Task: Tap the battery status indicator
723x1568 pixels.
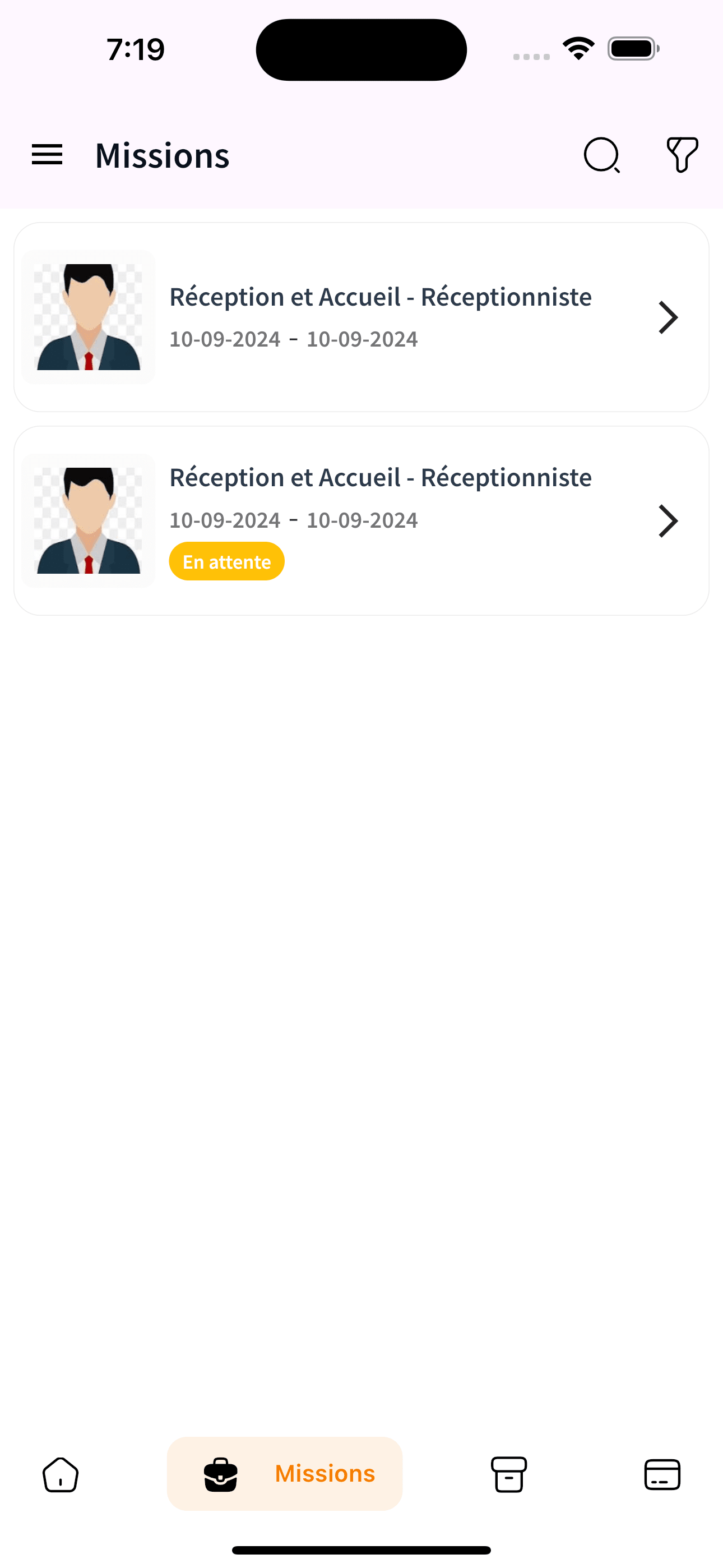Action: click(x=633, y=49)
